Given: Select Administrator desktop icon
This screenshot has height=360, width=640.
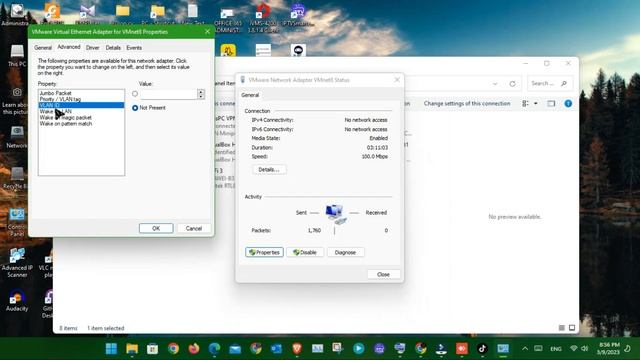Looking at the screenshot, I should click(x=16, y=15).
